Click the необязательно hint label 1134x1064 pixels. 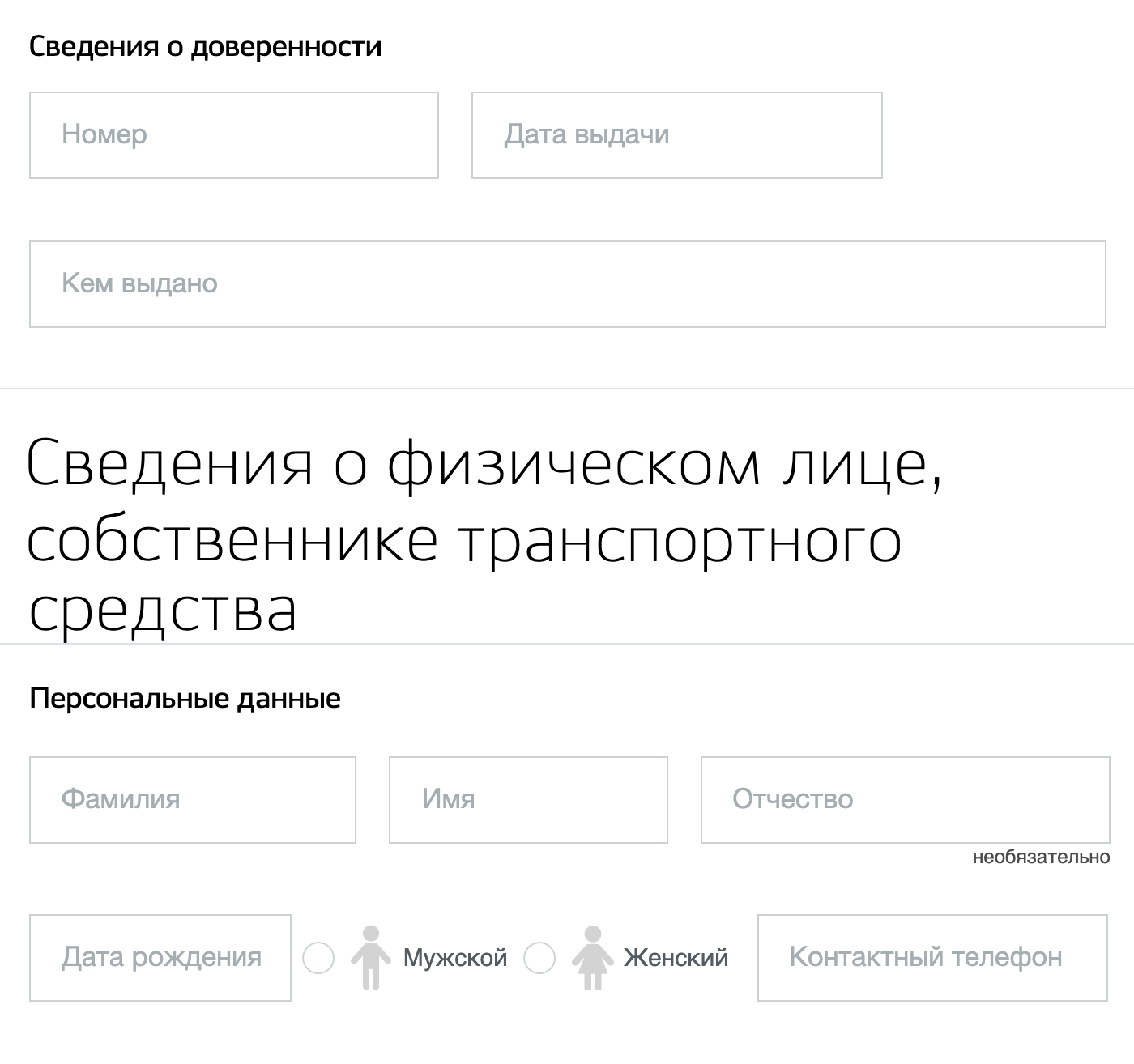point(1039,857)
